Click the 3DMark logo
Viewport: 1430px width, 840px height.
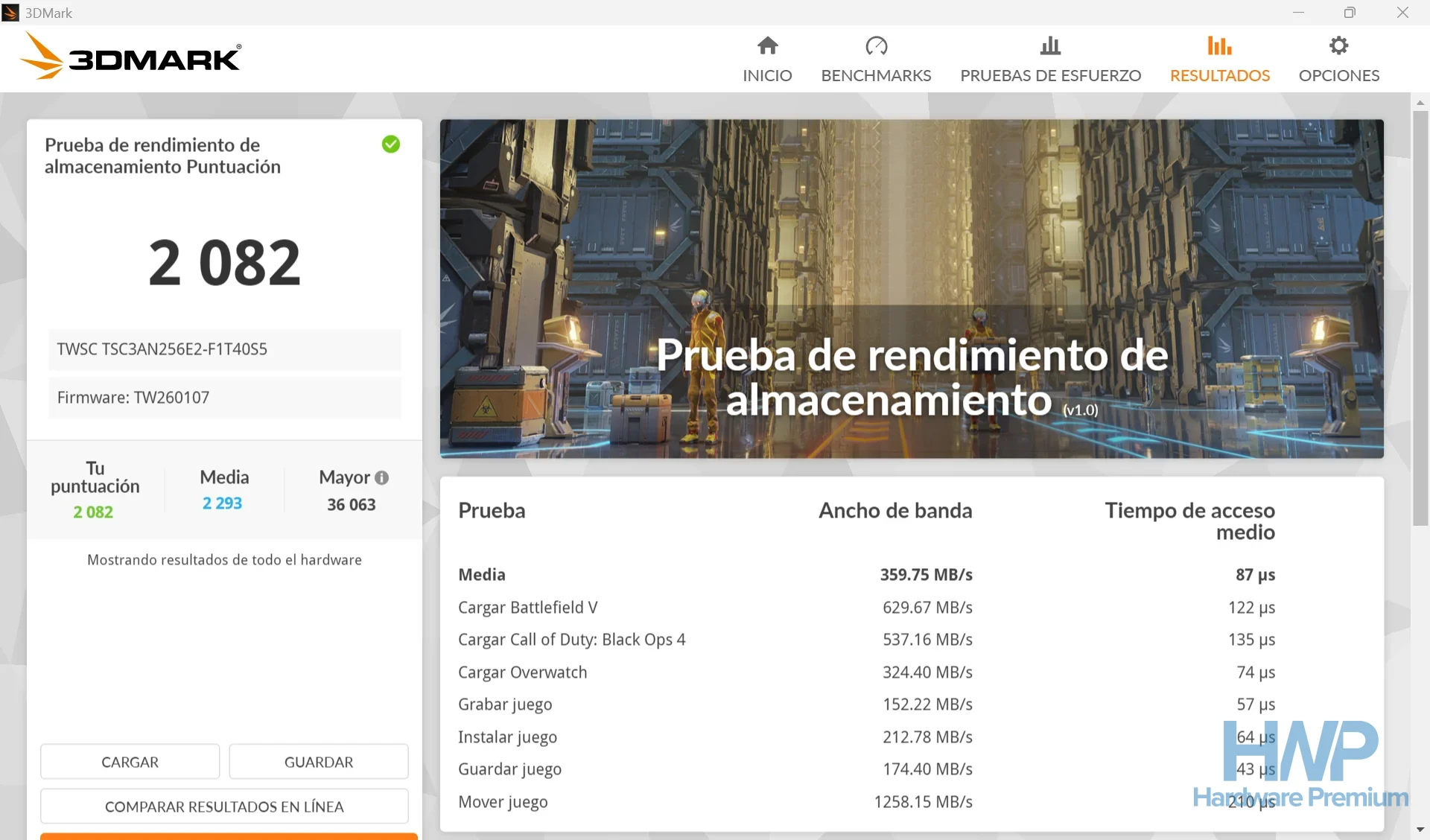point(130,57)
